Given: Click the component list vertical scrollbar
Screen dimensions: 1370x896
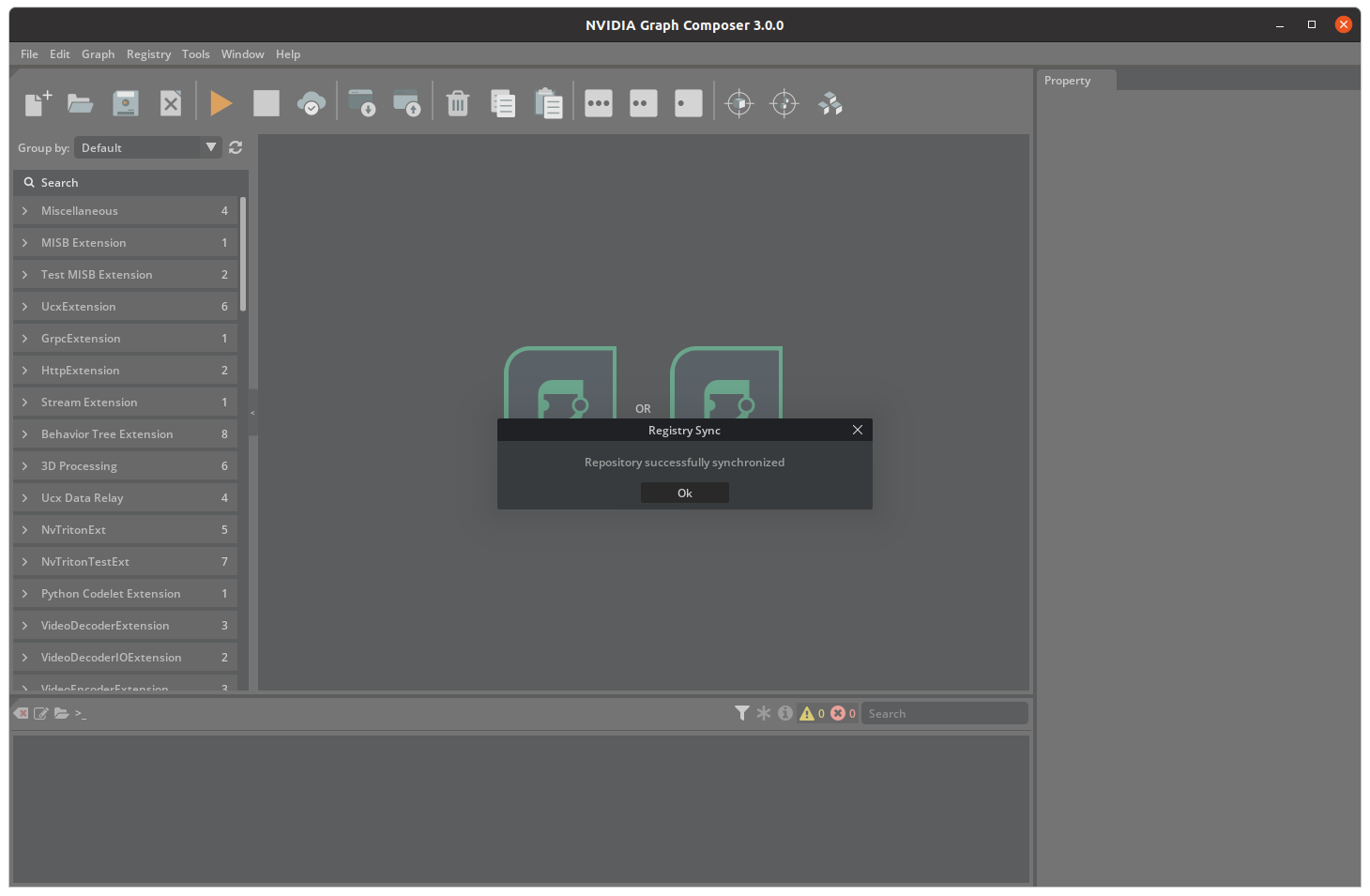Looking at the screenshot, I should pos(243,253).
